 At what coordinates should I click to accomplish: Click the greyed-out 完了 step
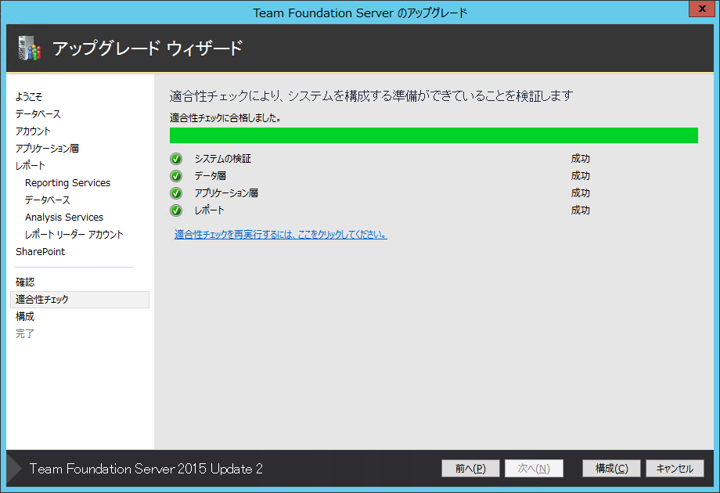pos(25,334)
